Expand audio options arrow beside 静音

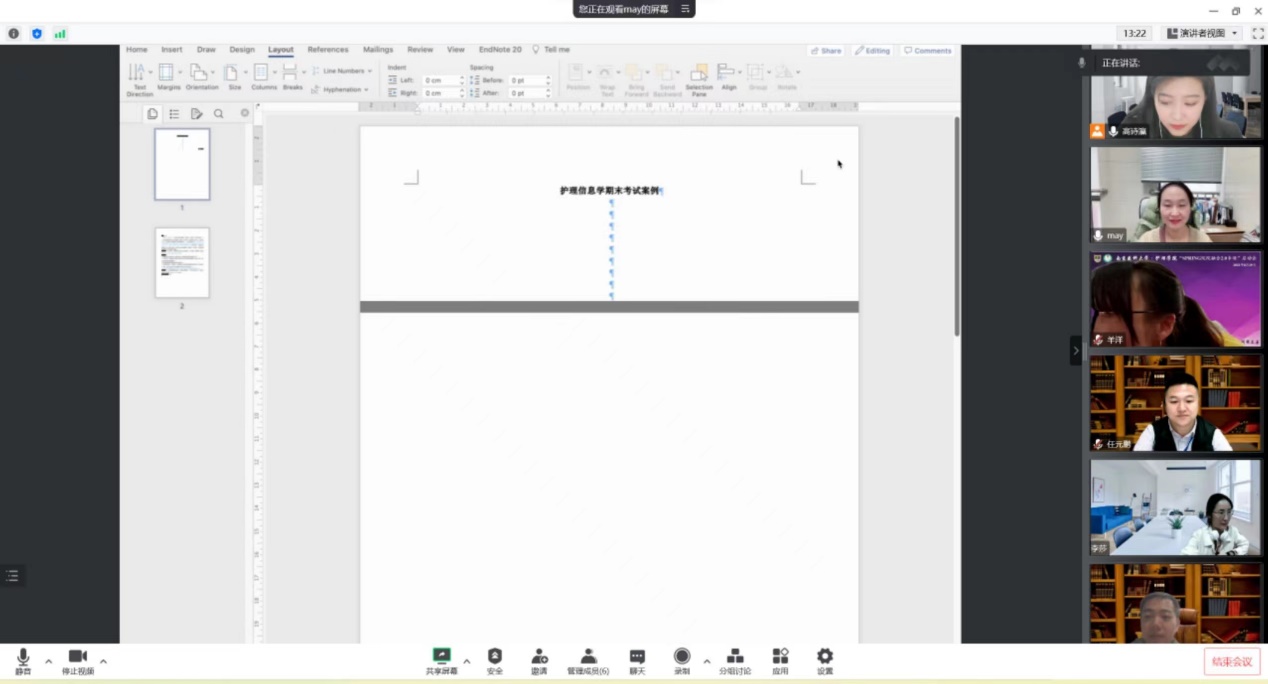(48, 661)
